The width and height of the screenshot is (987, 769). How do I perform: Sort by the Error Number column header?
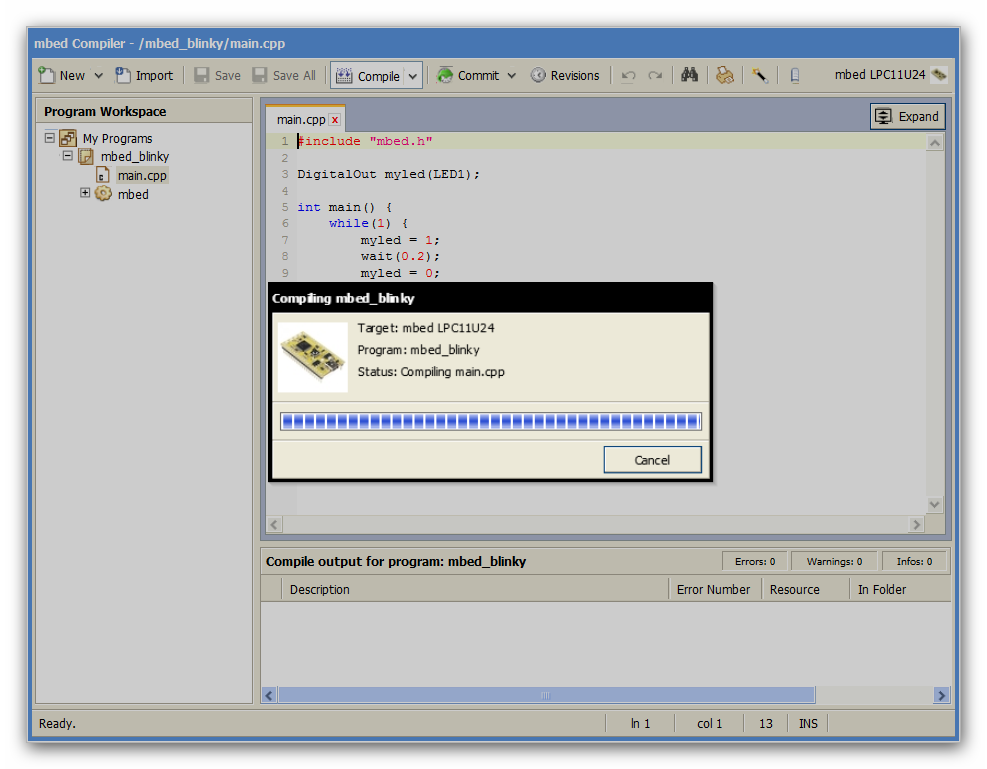click(x=715, y=590)
